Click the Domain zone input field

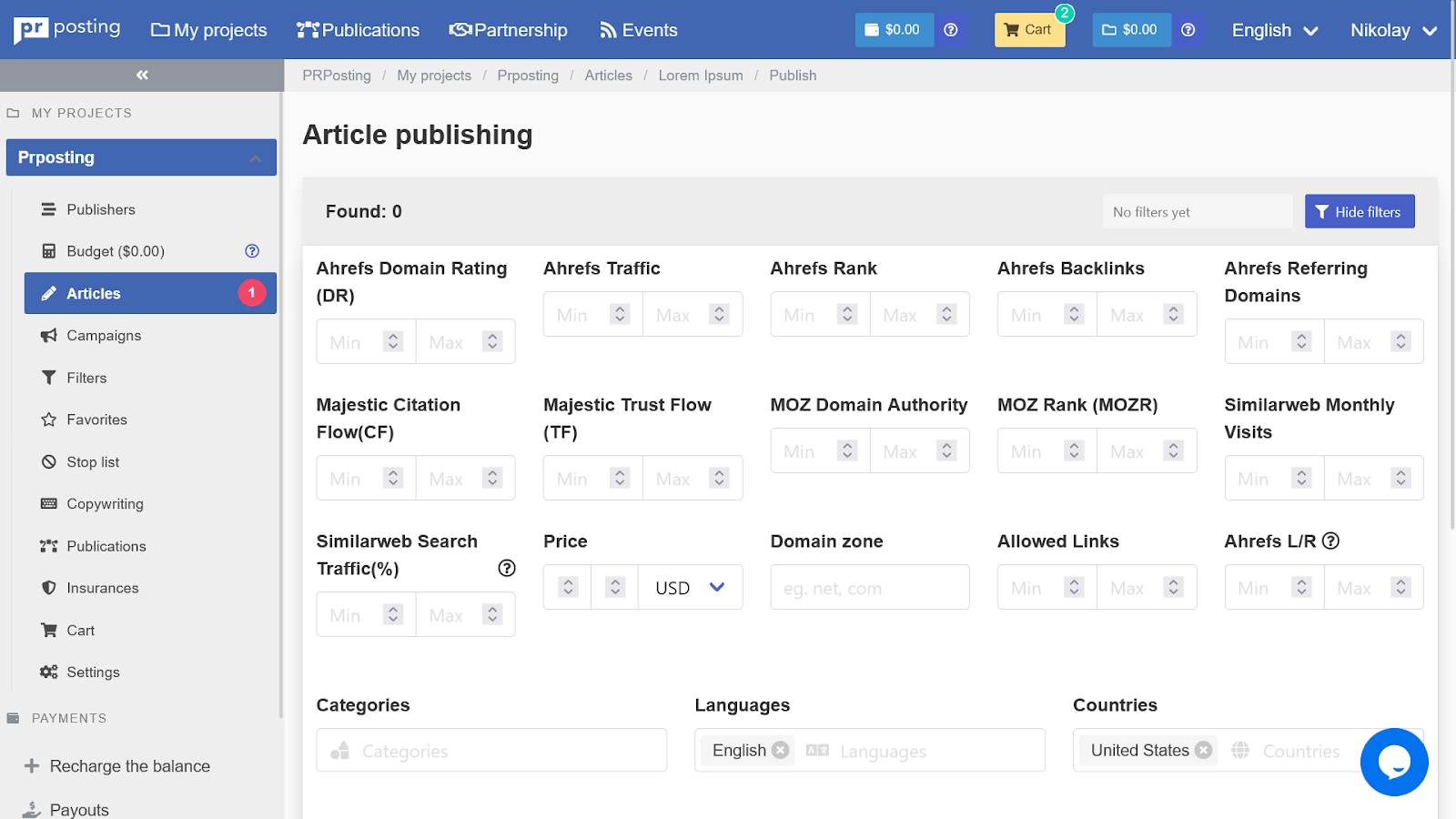pos(869,588)
